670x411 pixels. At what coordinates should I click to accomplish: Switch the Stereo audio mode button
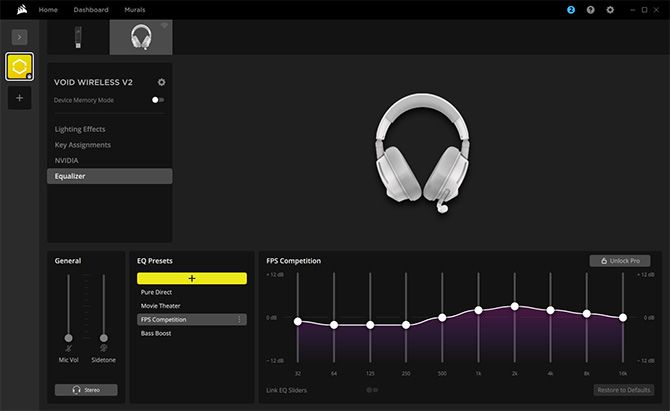point(86,390)
